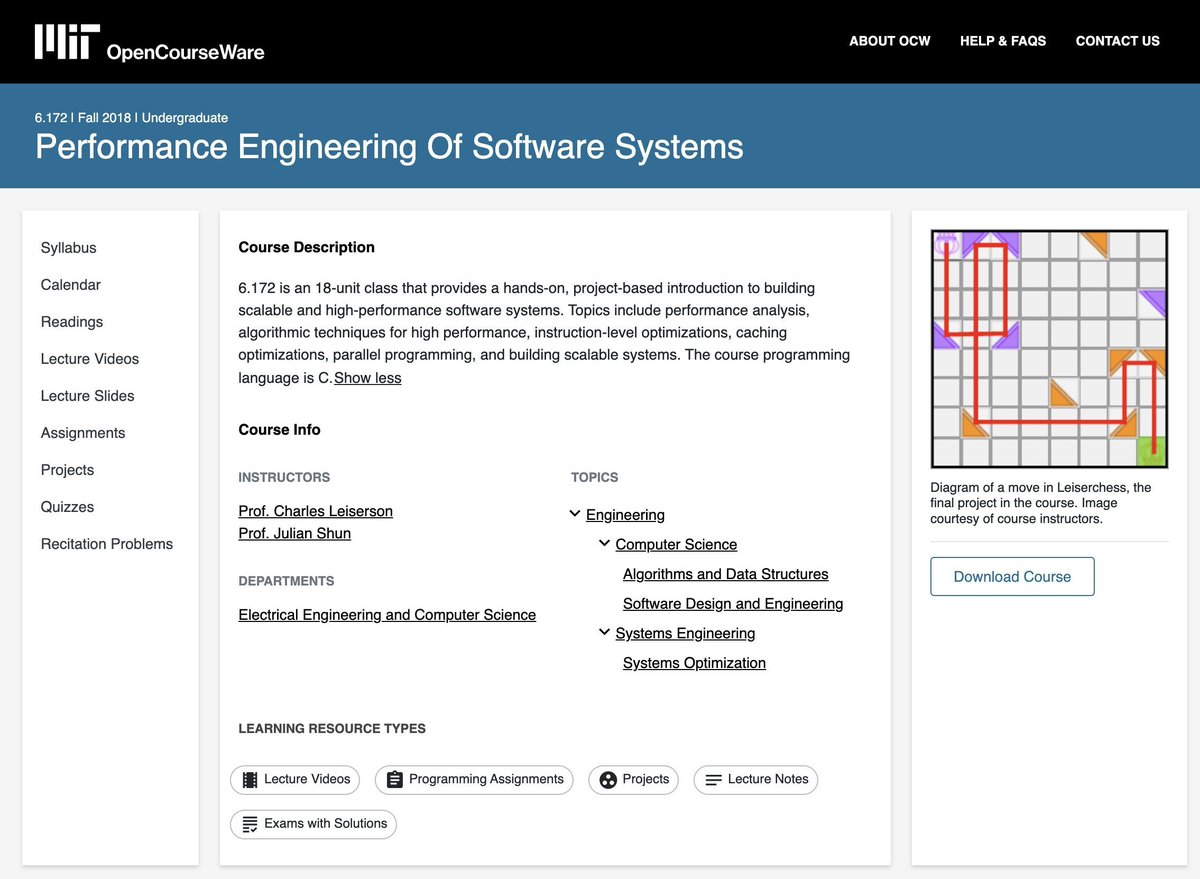This screenshot has height=879, width=1200.
Task: Open HELP & FAQS in top navigation
Action: click(x=1003, y=41)
